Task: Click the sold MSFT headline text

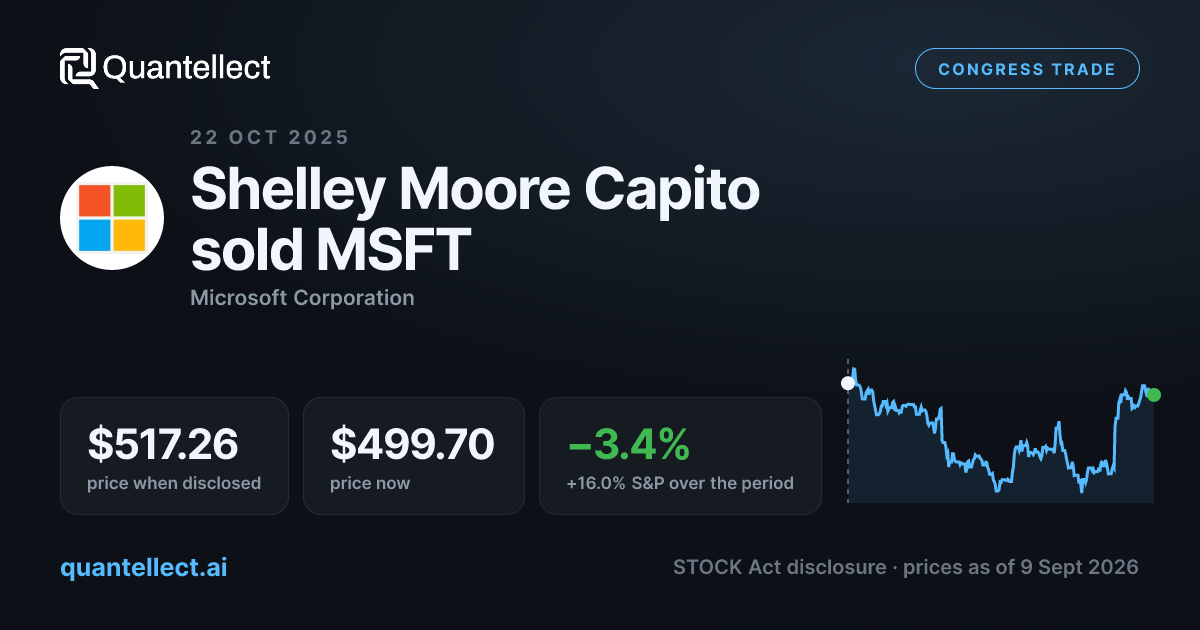Action: pos(329,250)
